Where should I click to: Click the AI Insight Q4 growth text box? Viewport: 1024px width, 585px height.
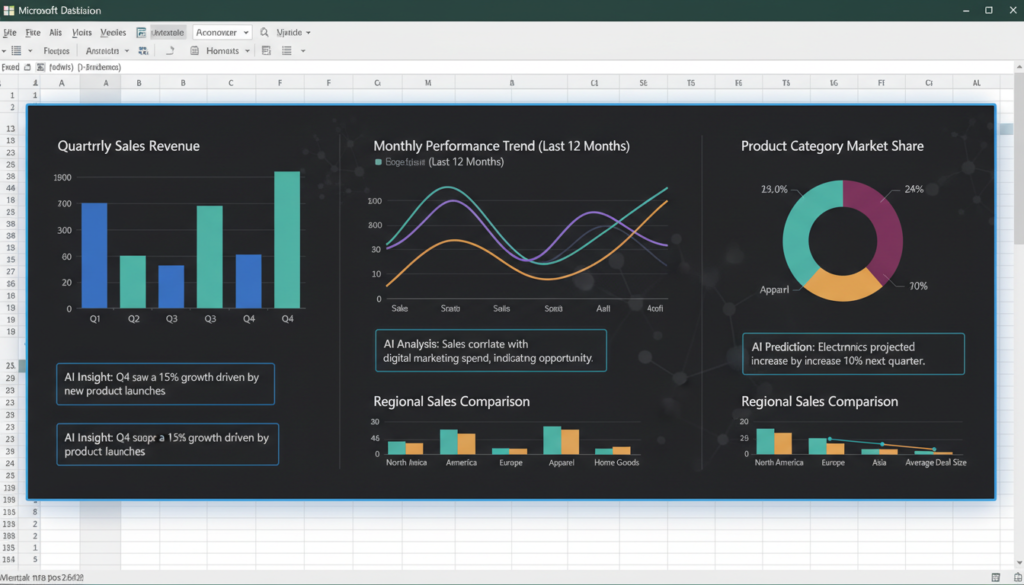click(165, 383)
